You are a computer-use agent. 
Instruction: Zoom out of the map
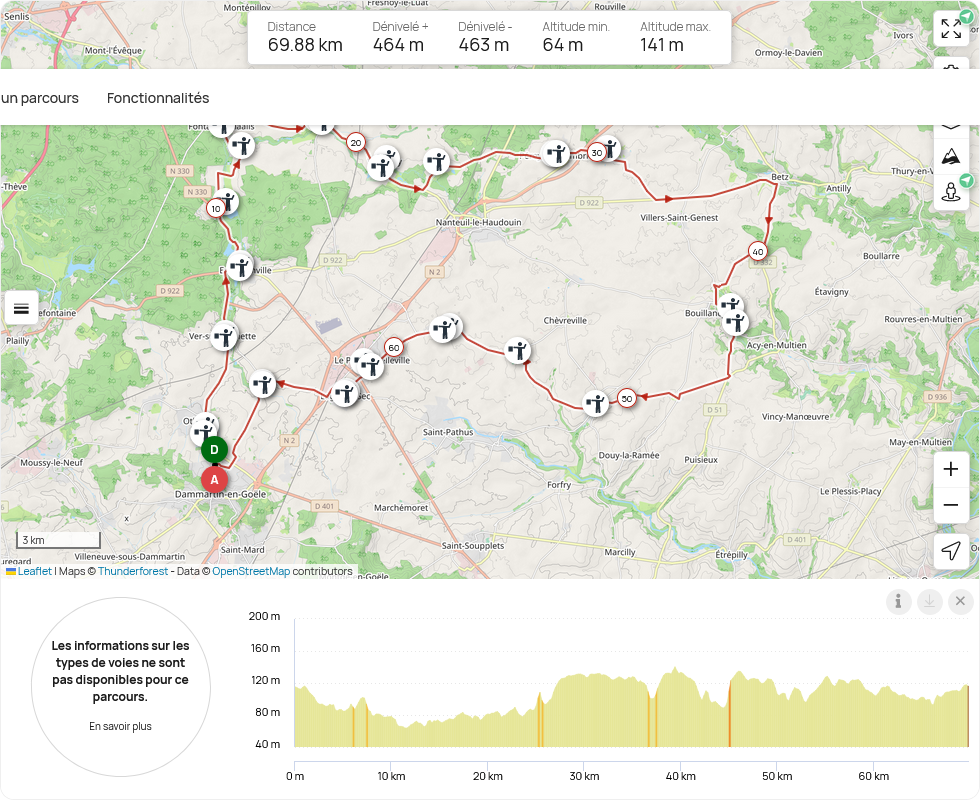(950, 506)
